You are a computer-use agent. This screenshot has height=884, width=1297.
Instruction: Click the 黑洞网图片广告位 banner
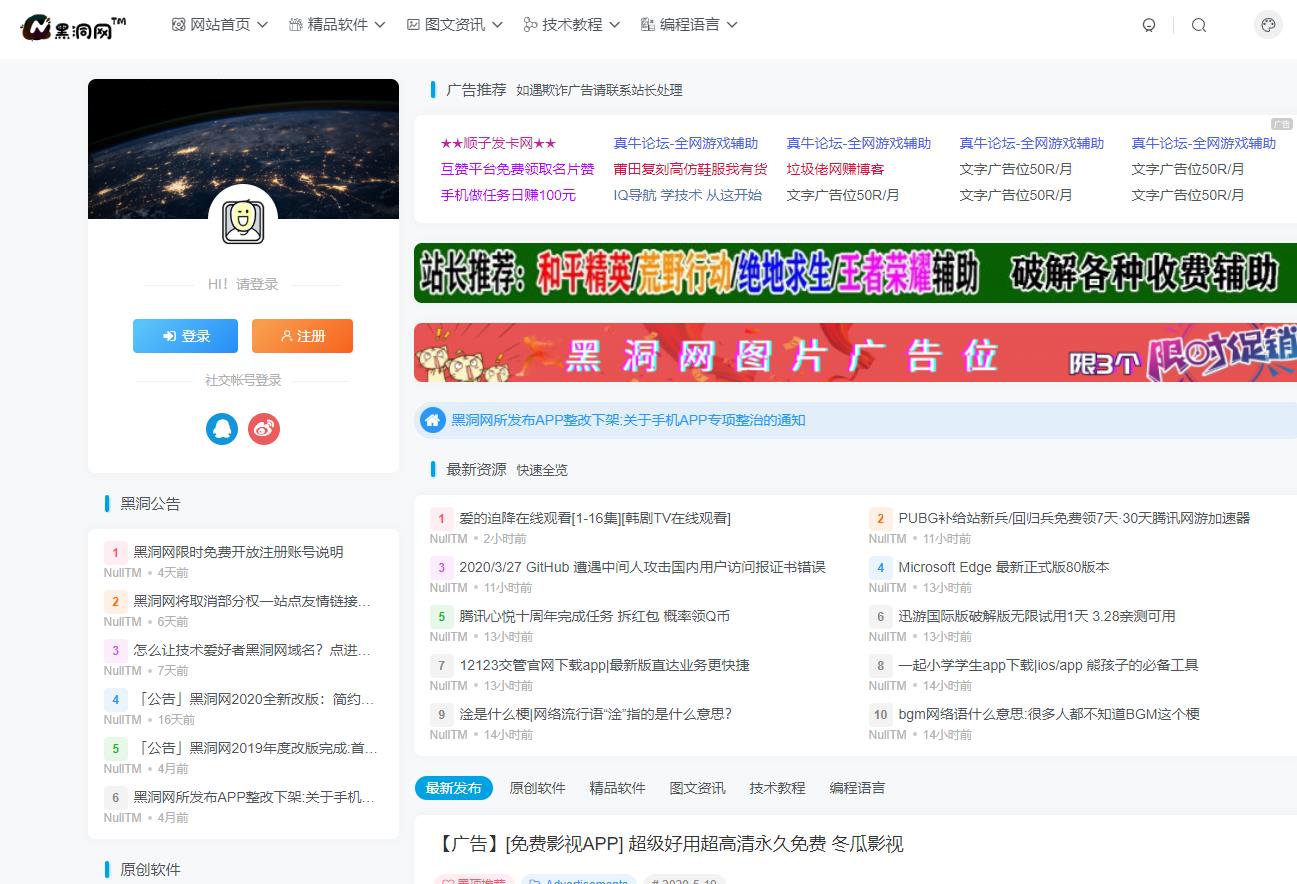coord(856,352)
